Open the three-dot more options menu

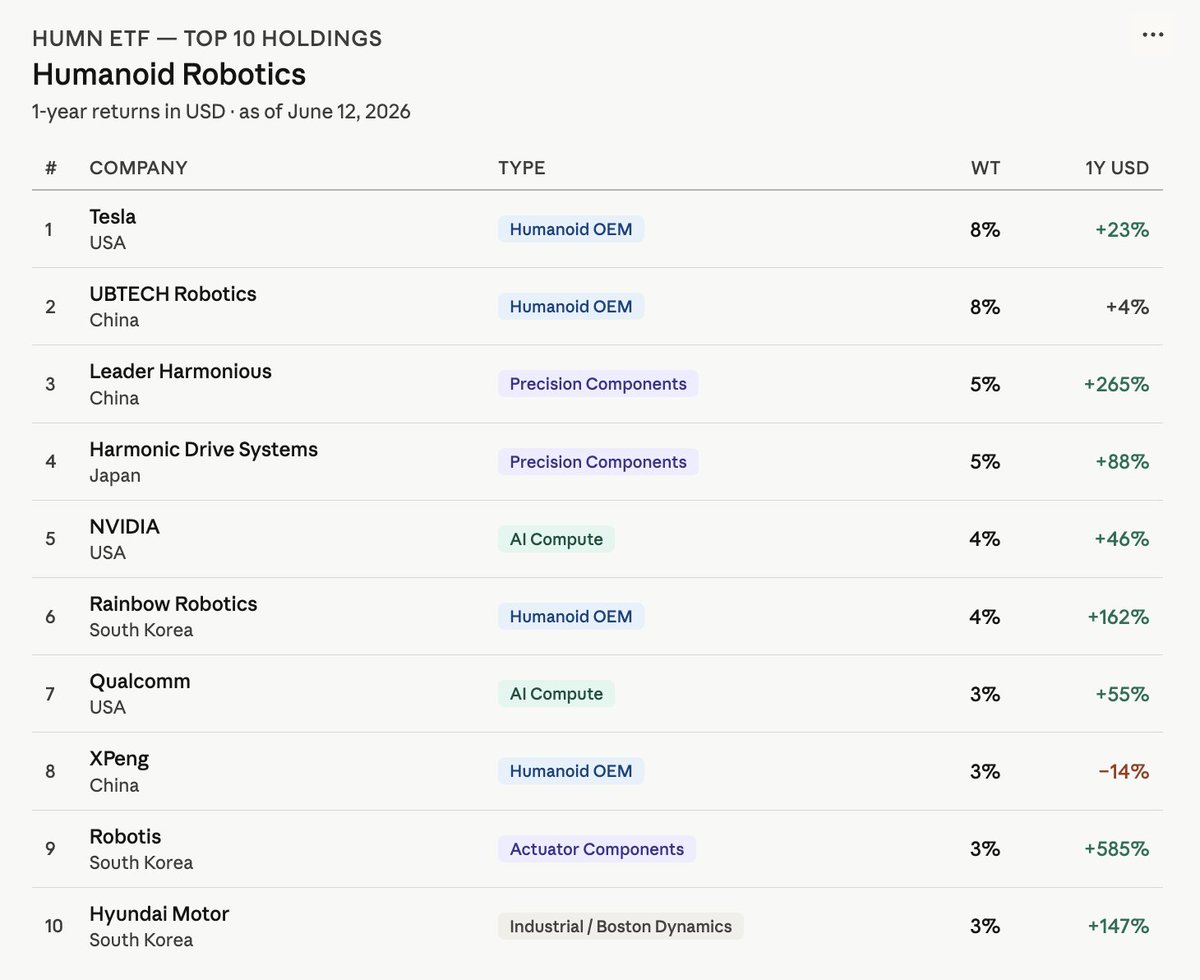[1152, 35]
